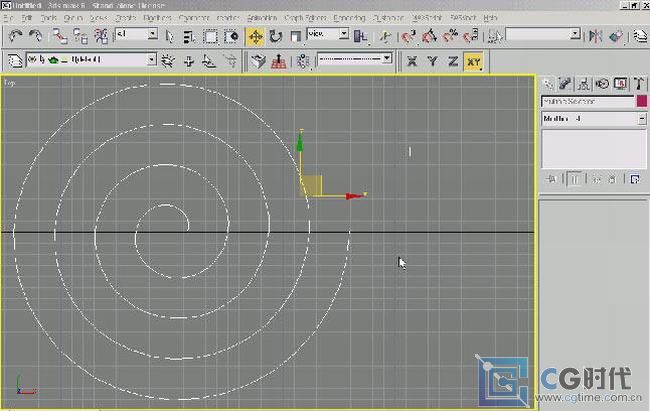This screenshot has height=411, width=650.
Task: Restrict movement to the X axis
Action: coord(412,61)
